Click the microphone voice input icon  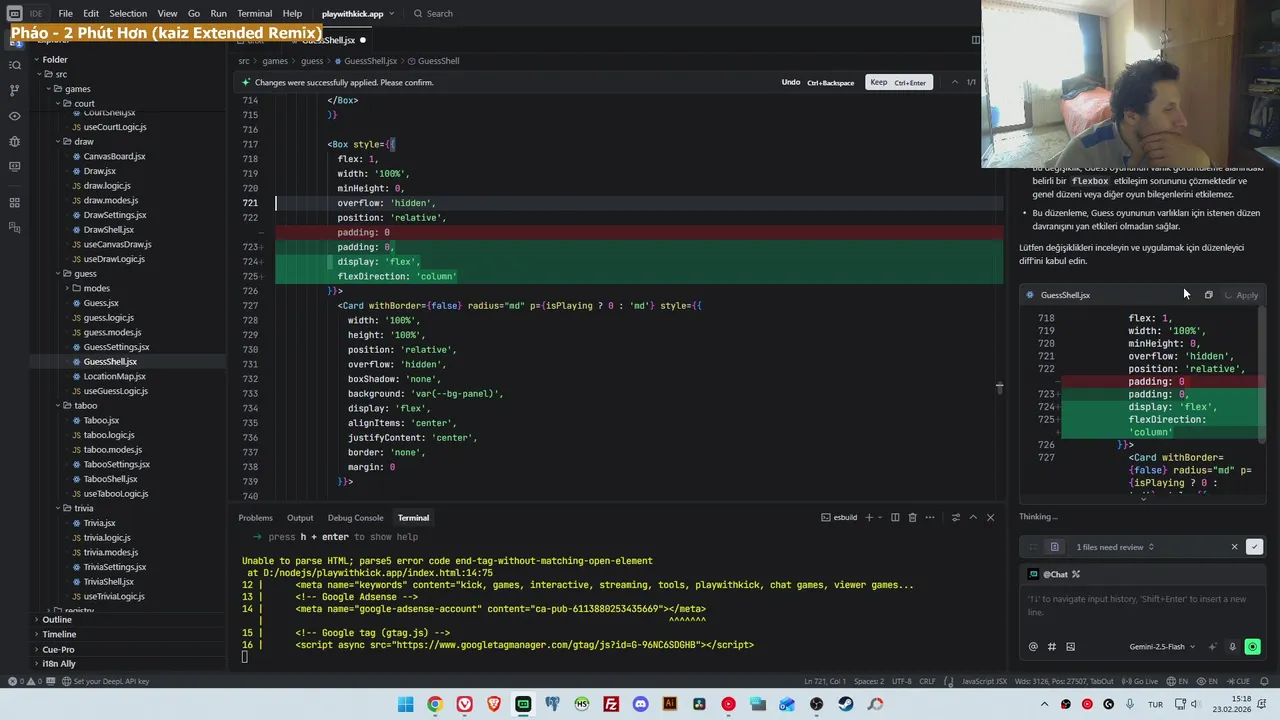(x=1232, y=647)
